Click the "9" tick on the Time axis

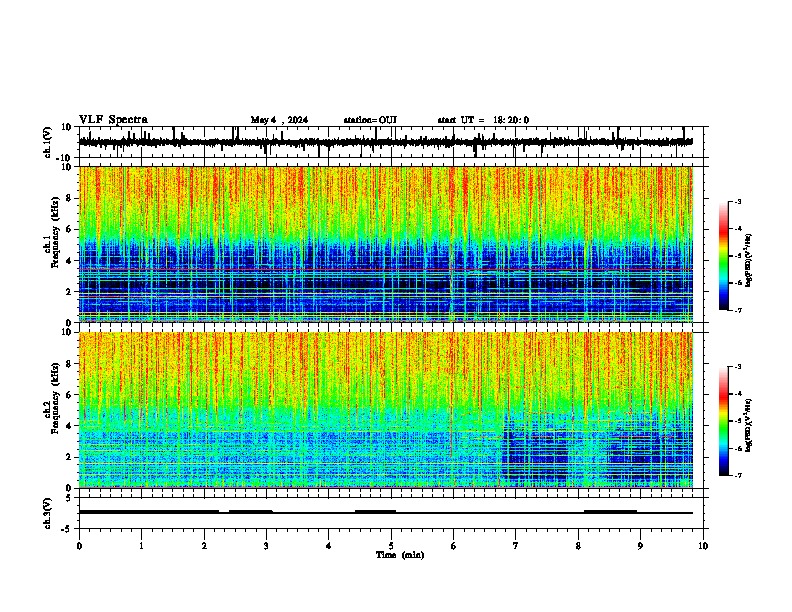click(640, 546)
